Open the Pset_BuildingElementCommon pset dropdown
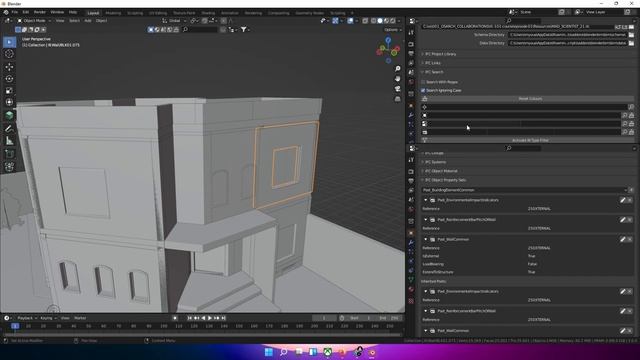The height and width of the screenshot is (360, 640). point(524,190)
